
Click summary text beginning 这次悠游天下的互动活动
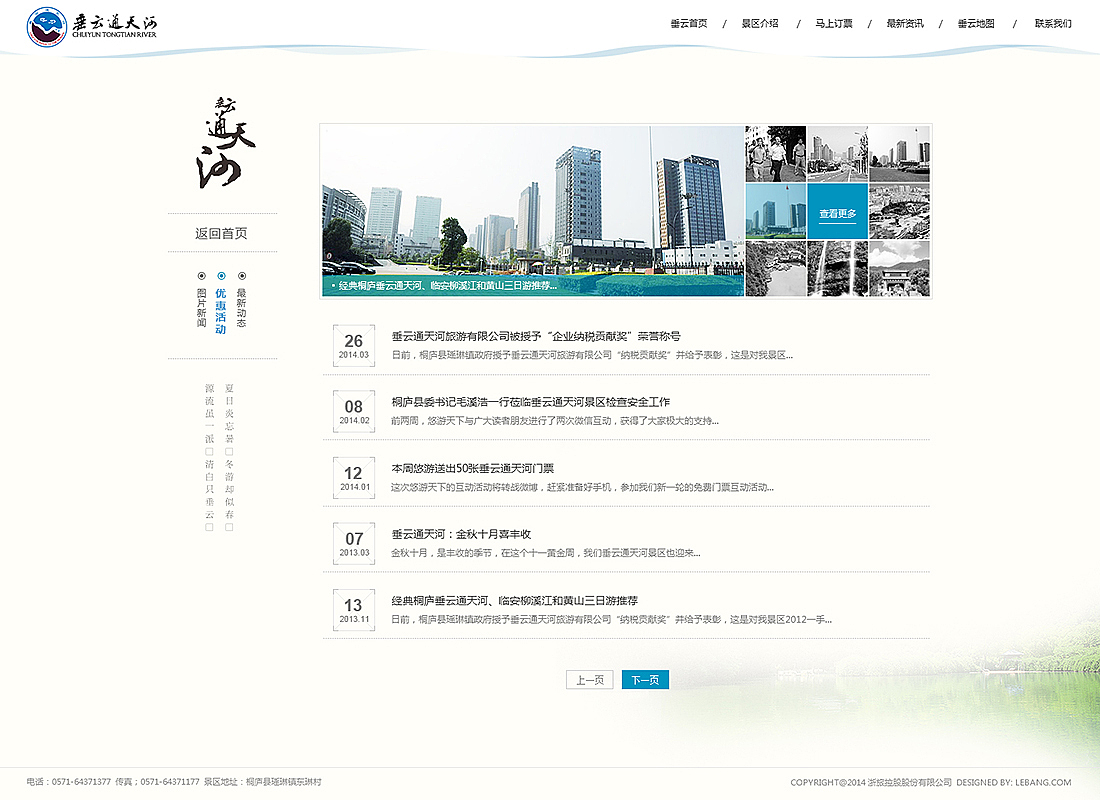pos(582,487)
